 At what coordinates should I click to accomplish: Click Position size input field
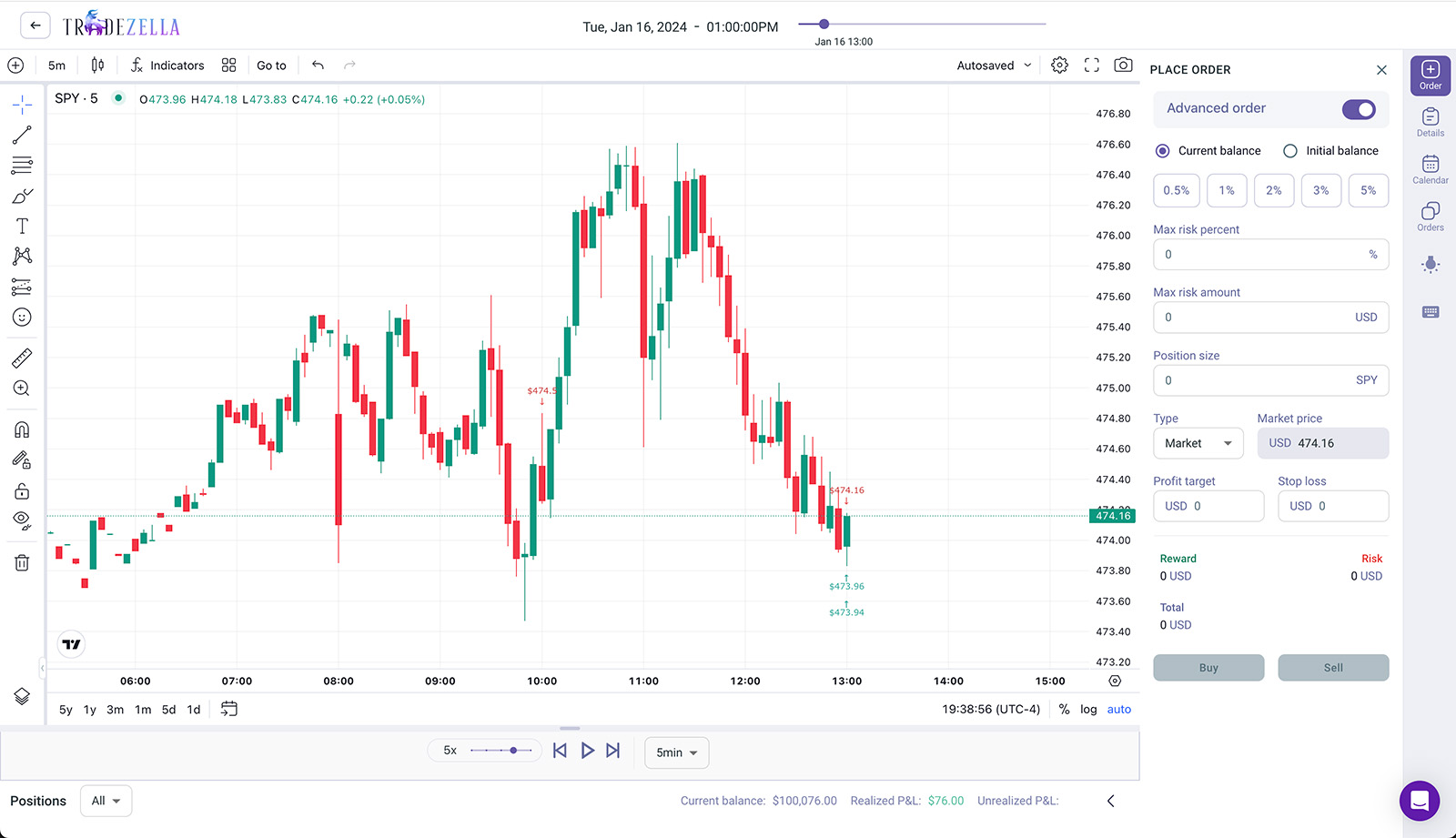(x=1270, y=380)
